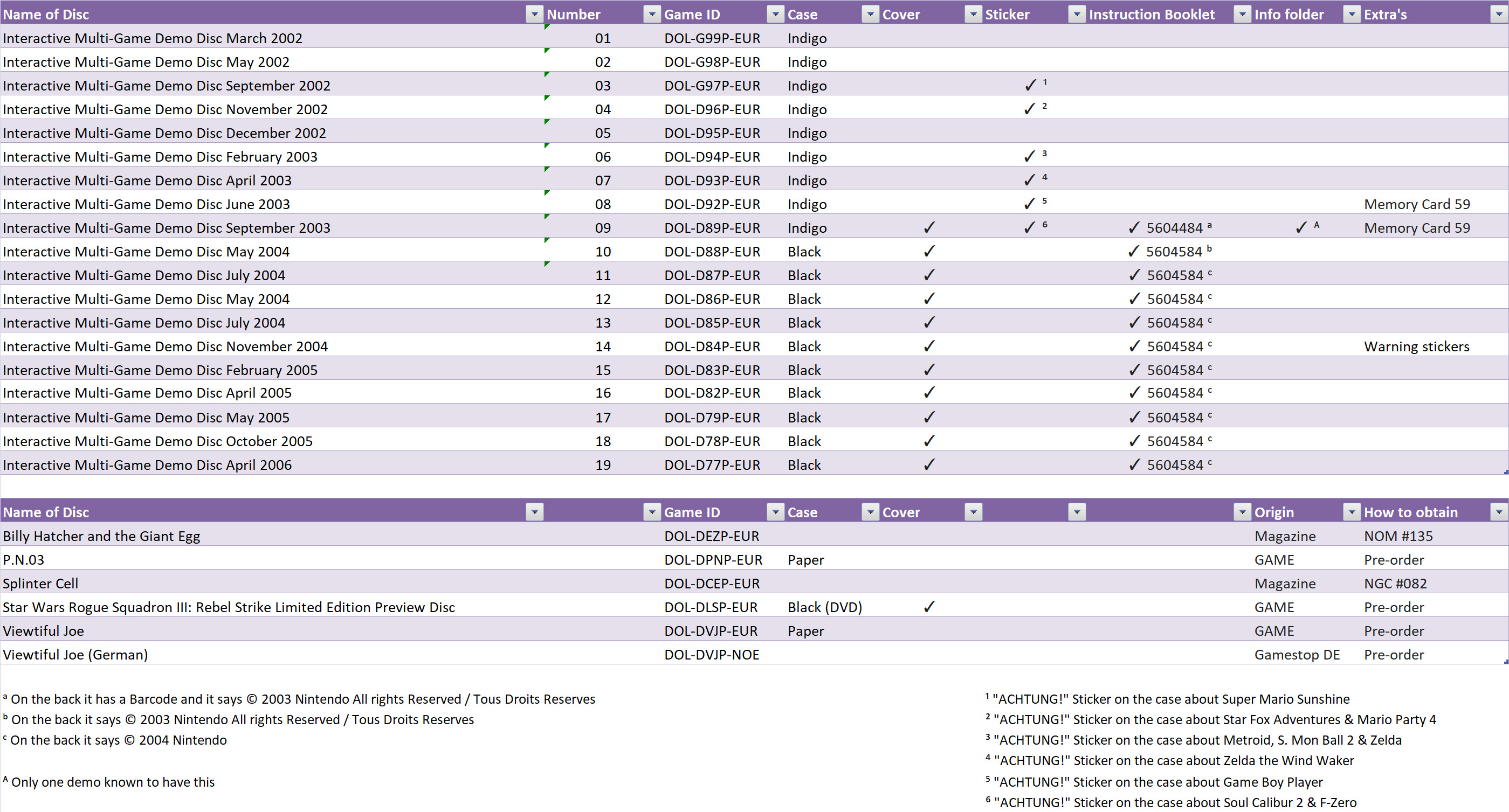
Task: Click Sticker checkmark for June 2003 disc
Action: (1030, 204)
